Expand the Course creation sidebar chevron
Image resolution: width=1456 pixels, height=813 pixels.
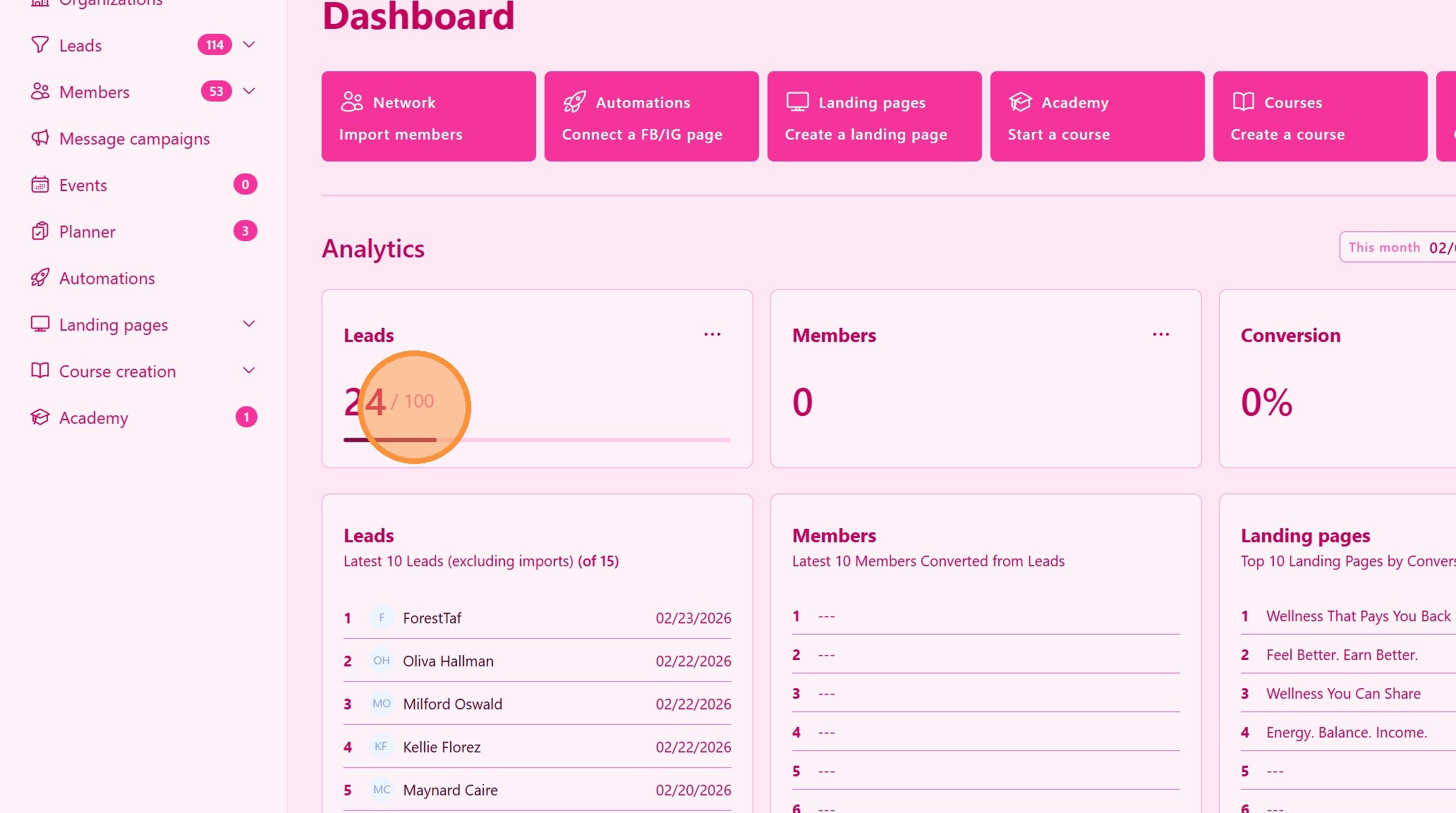(249, 371)
